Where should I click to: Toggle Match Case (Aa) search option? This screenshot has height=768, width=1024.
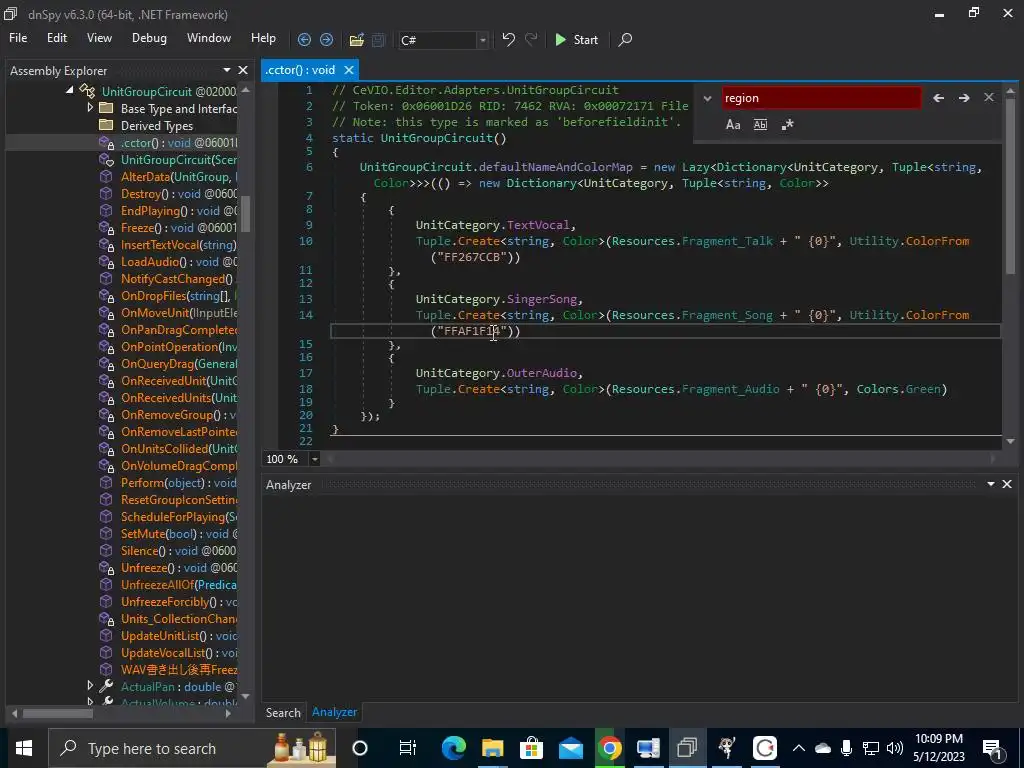point(733,125)
